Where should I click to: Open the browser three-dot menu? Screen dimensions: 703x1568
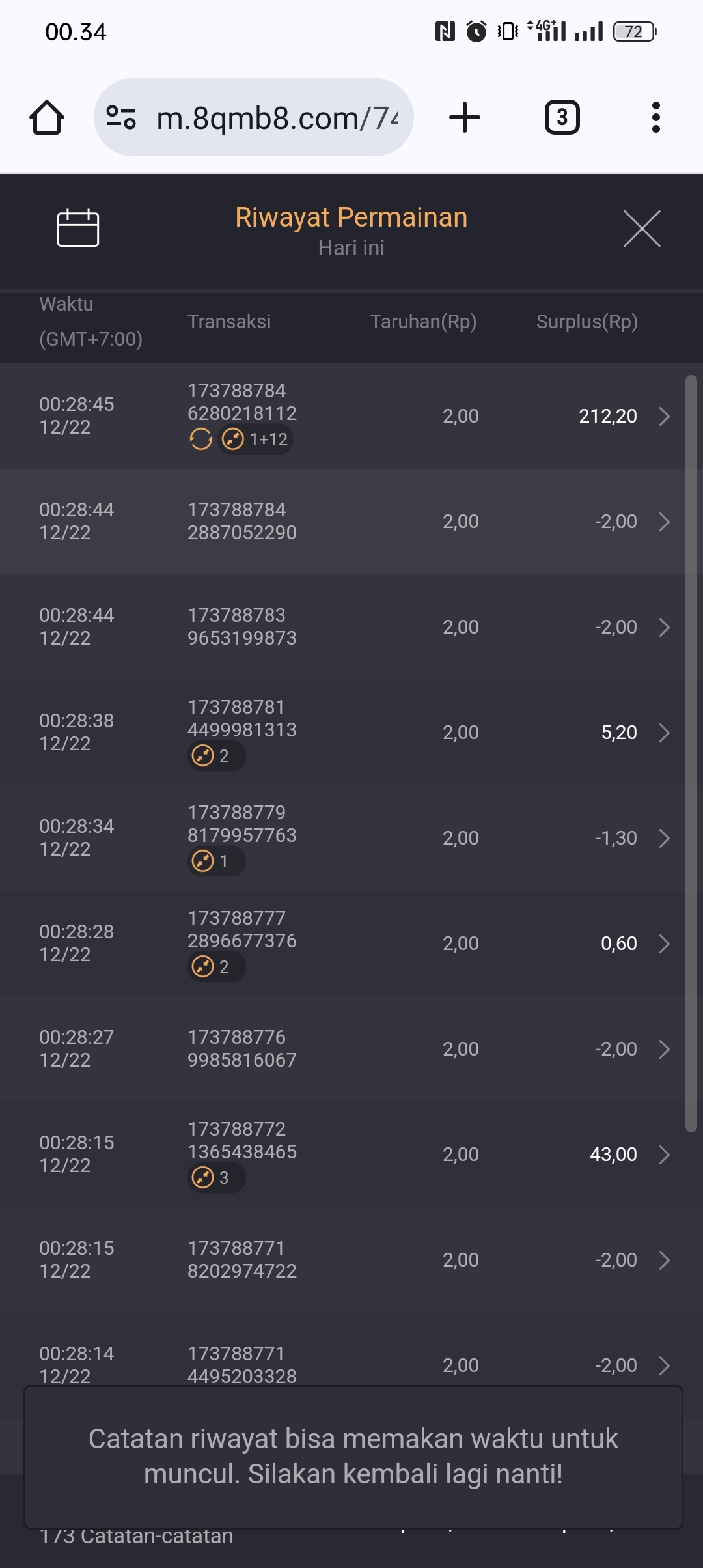pyautogui.click(x=655, y=118)
